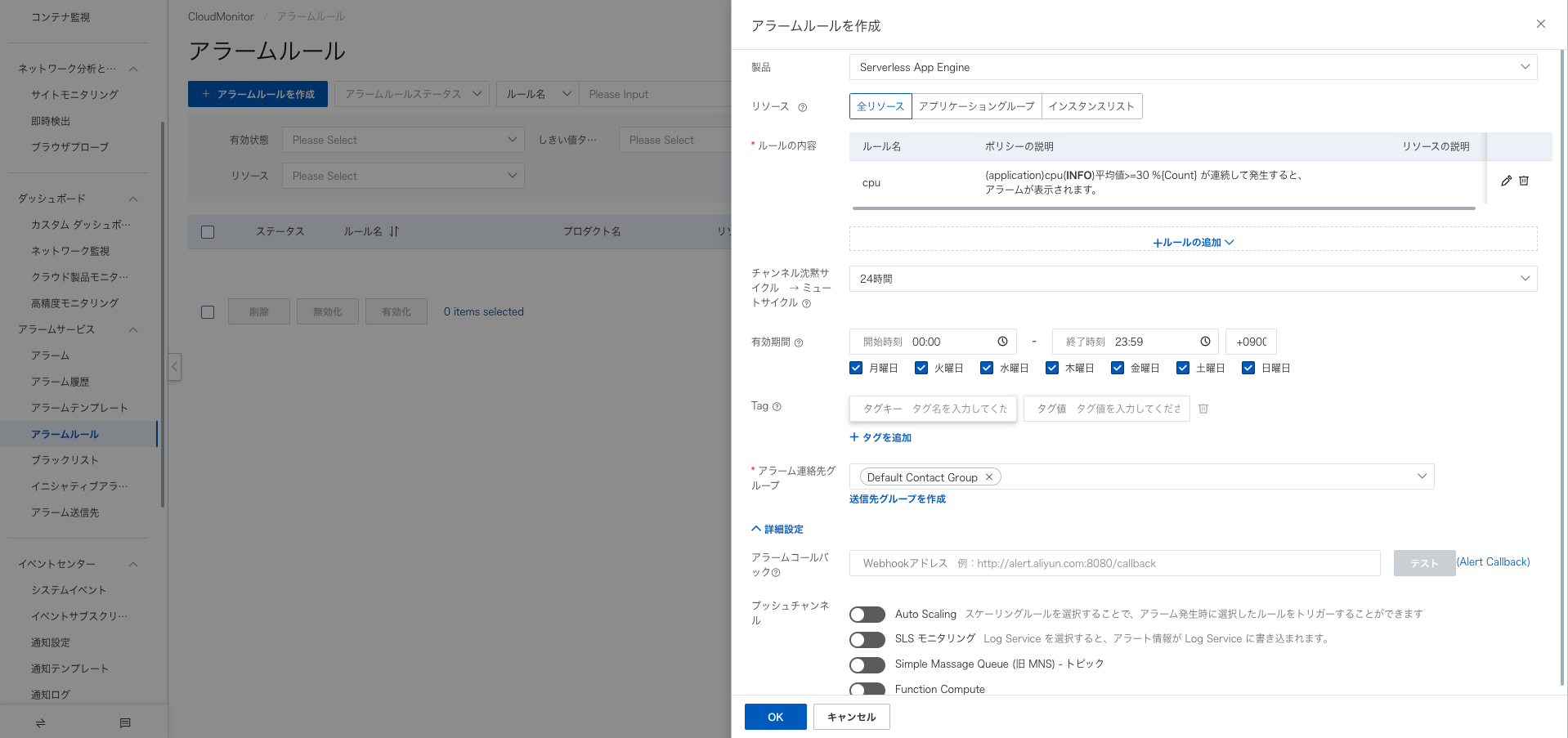Click help icon beside アラームコールバック label
The height and width of the screenshot is (738, 1568).
776,572
